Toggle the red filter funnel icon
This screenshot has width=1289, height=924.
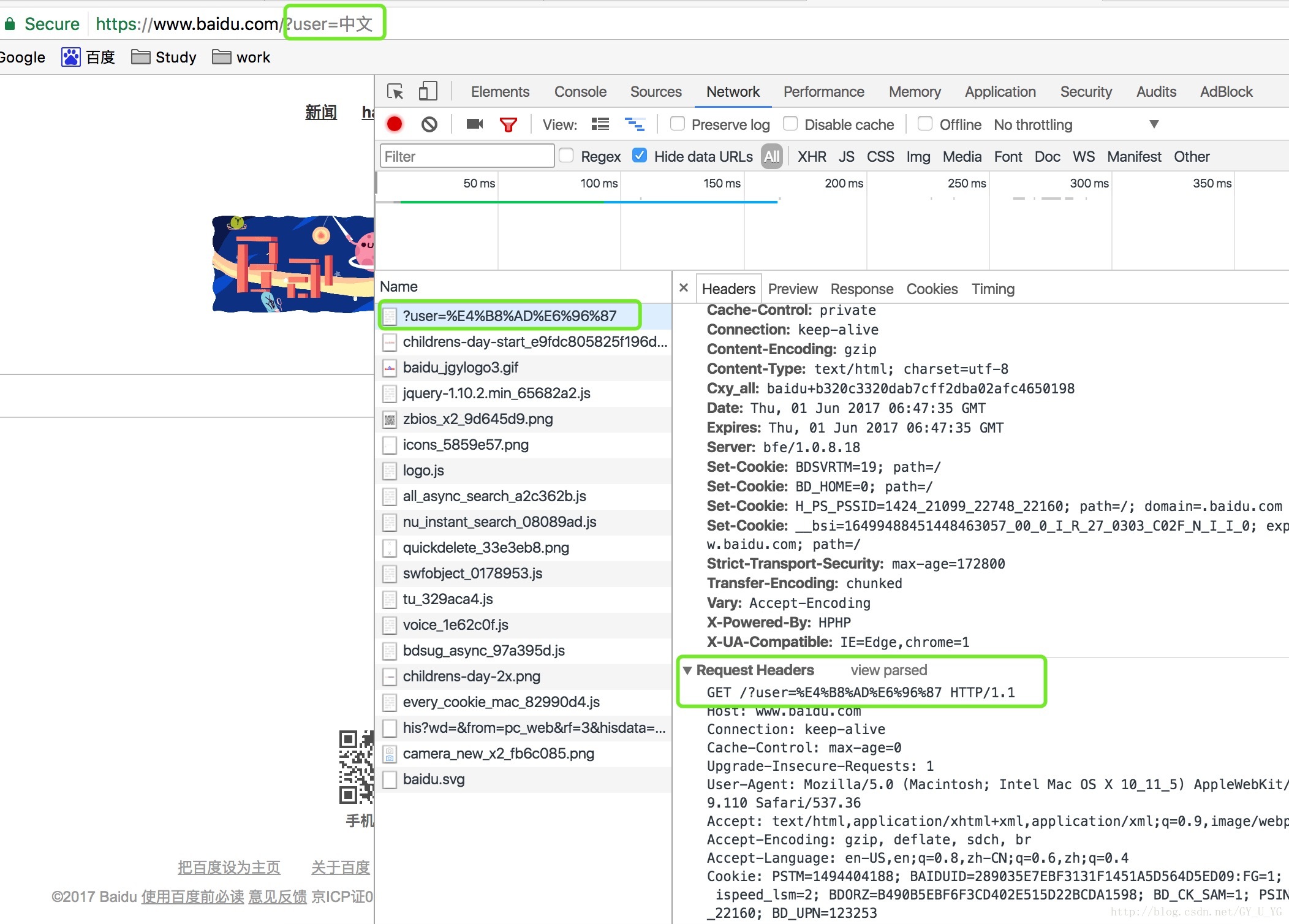(x=508, y=125)
